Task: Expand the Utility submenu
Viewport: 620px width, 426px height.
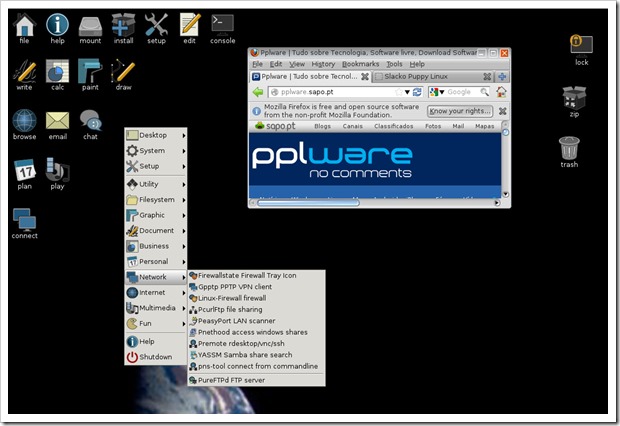Action: (x=156, y=184)
